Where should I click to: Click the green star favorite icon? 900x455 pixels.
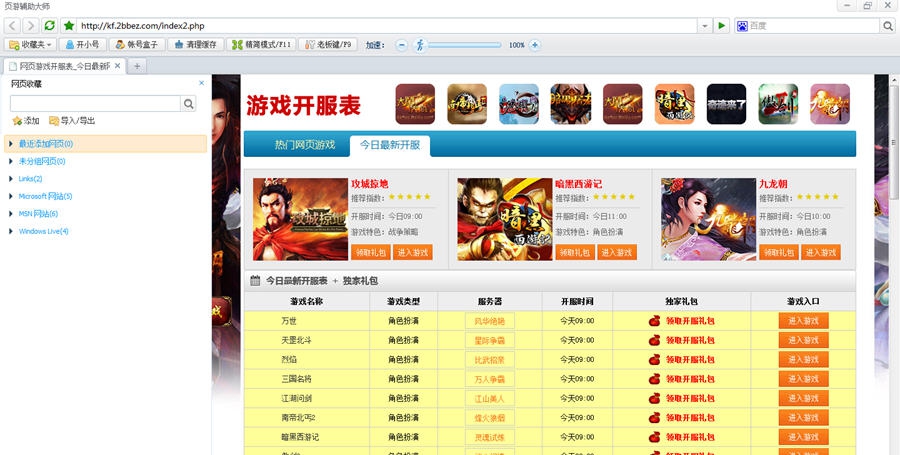click(69, 26)
